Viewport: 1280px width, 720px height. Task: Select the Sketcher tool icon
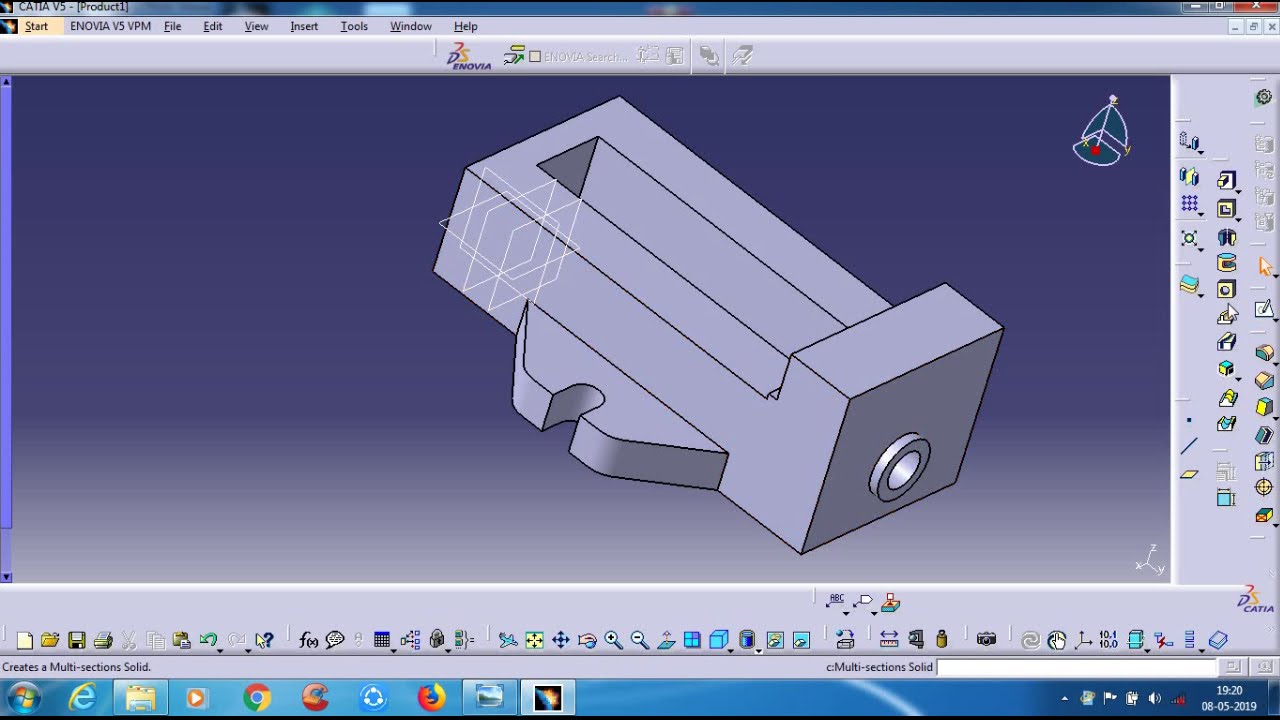point(1264,309)
